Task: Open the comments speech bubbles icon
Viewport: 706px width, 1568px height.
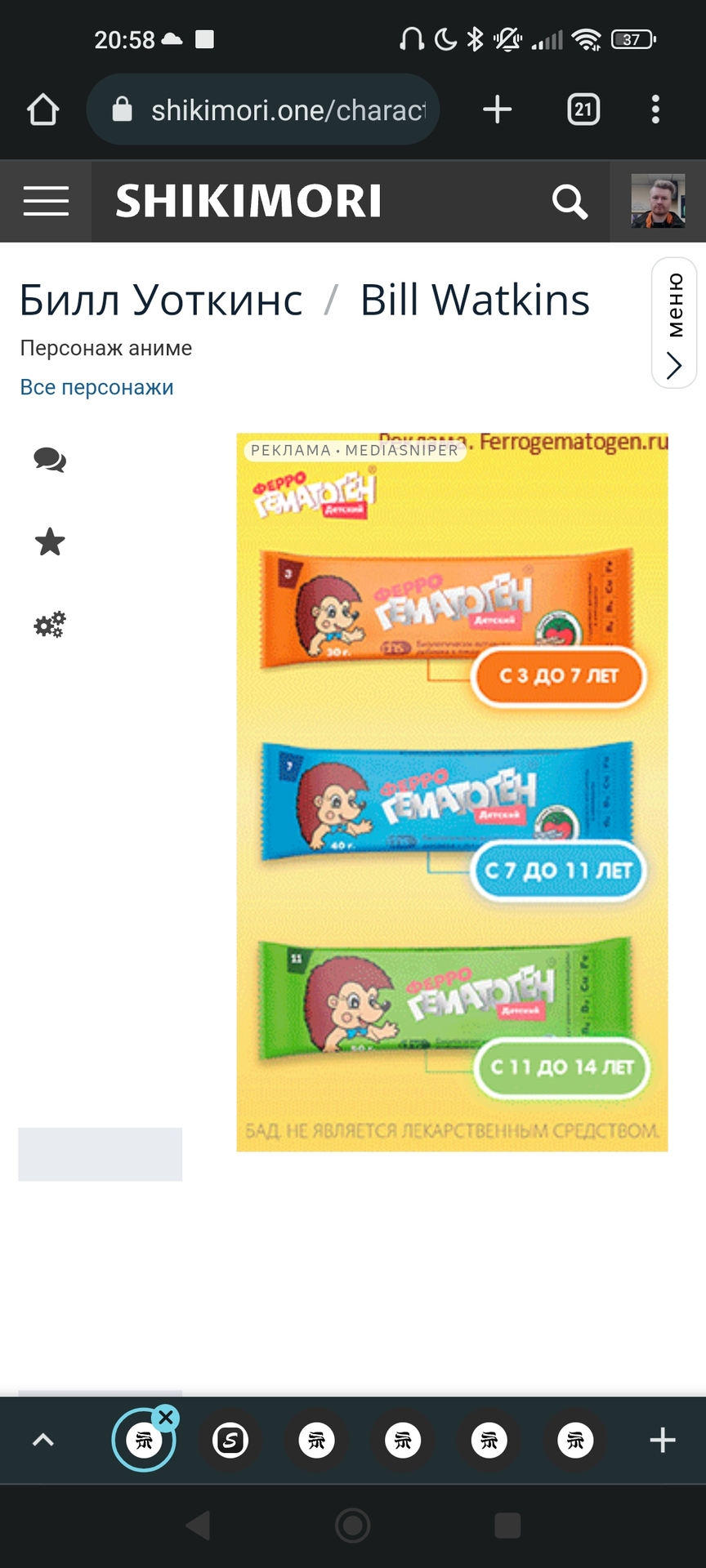Action: [50, 461]
